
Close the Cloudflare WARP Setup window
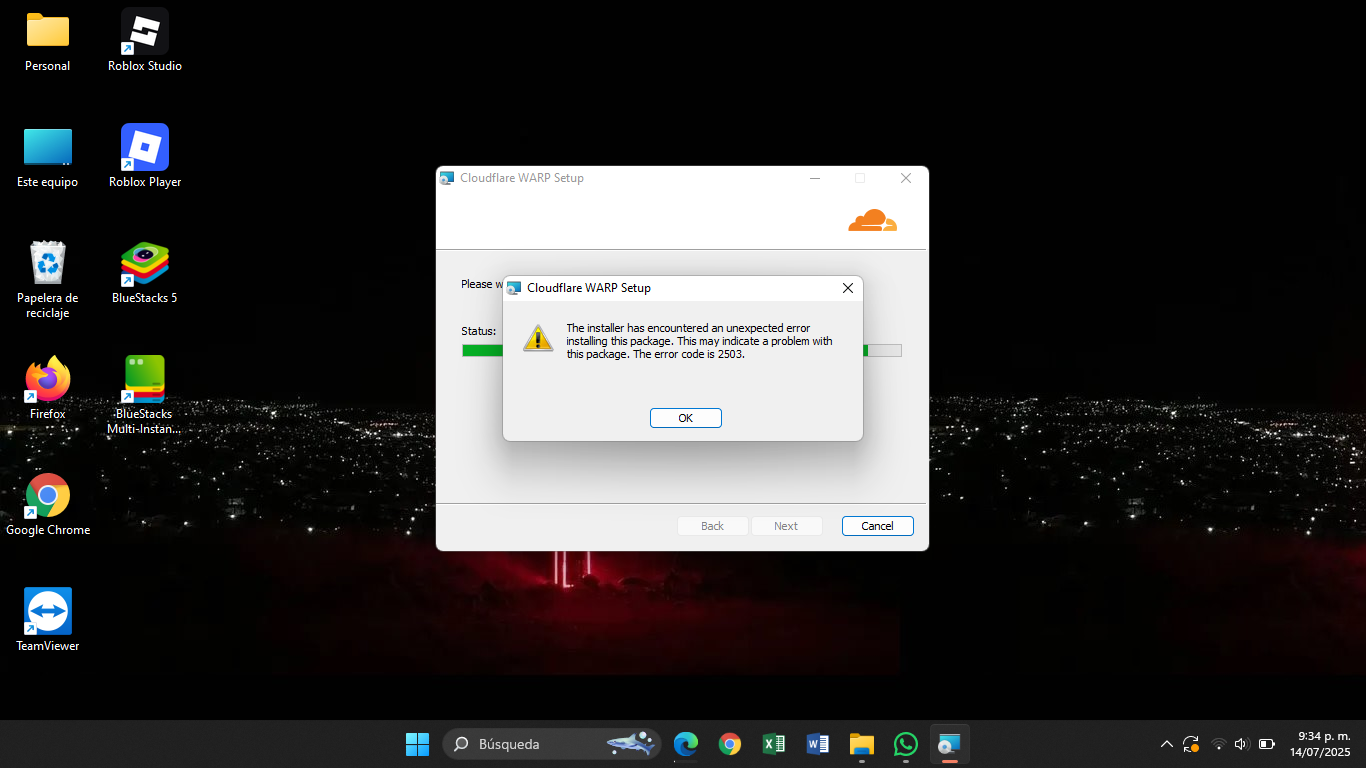(x=905, y=178)
